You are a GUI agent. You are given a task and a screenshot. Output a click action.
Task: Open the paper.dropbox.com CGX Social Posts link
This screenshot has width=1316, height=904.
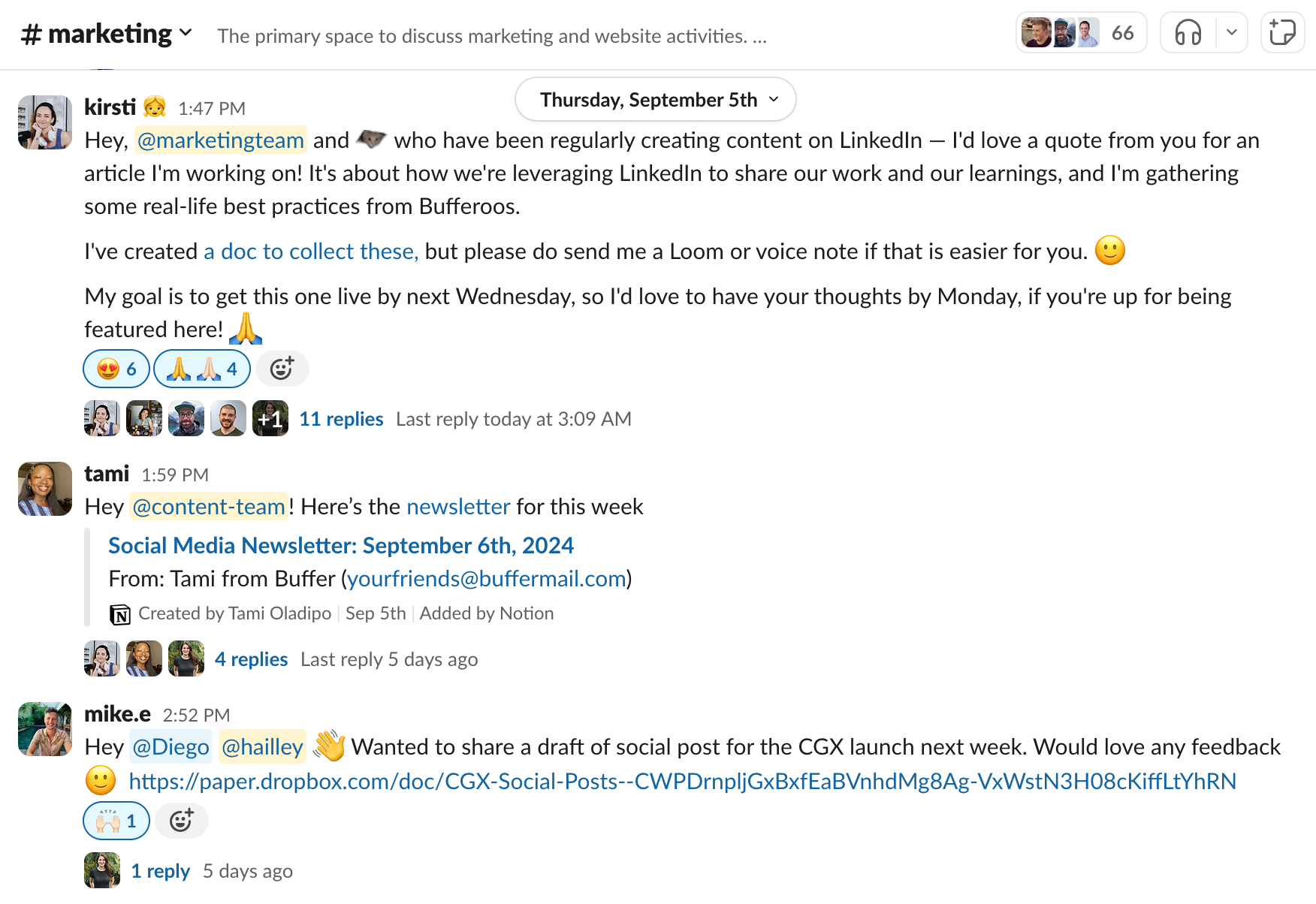[682, 782]
